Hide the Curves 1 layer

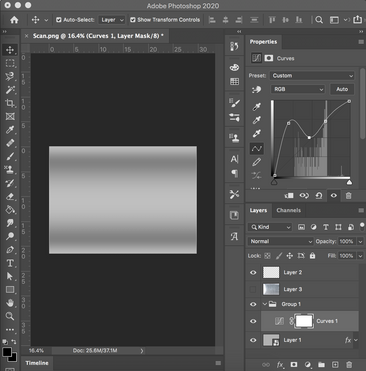(253, 321)
